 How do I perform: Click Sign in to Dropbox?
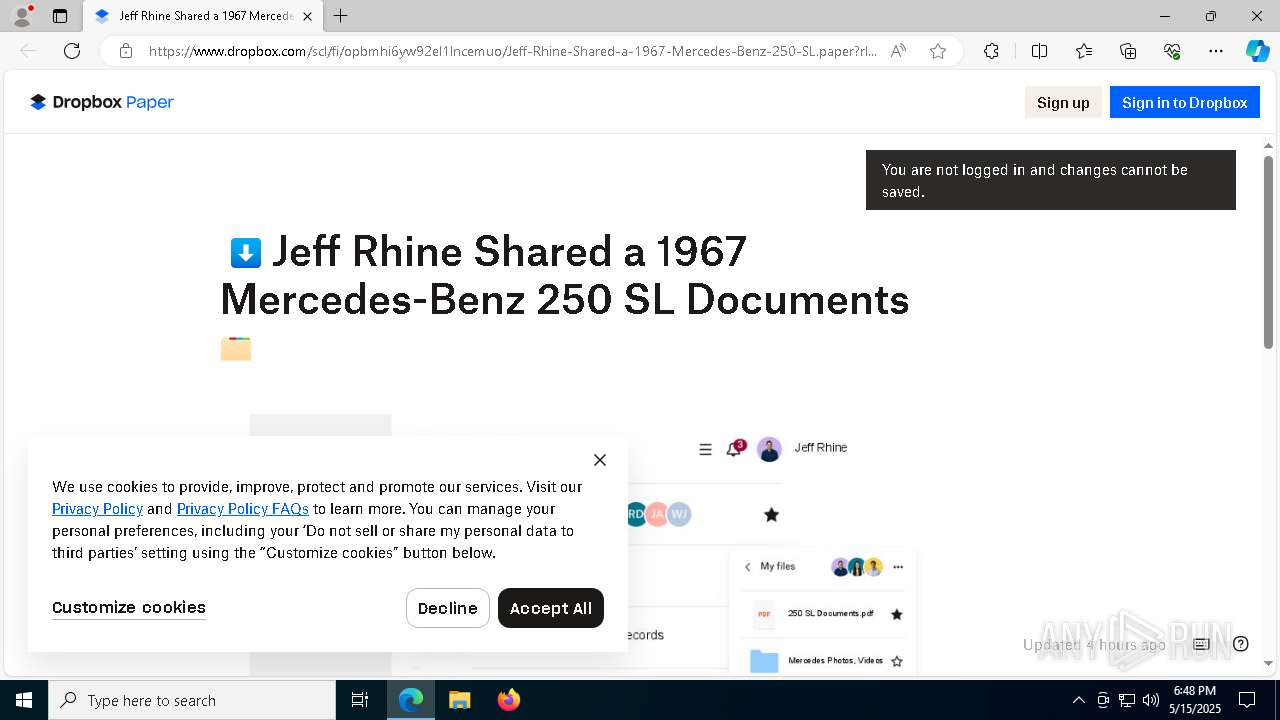(1184, 102)
